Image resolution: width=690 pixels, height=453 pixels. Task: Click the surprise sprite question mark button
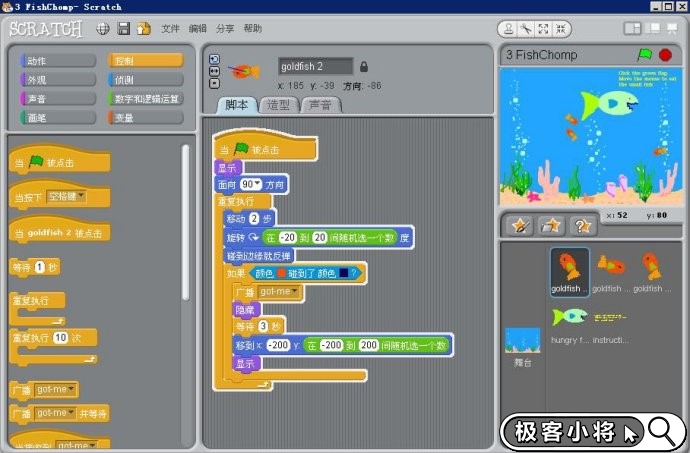tap(580, 225)
